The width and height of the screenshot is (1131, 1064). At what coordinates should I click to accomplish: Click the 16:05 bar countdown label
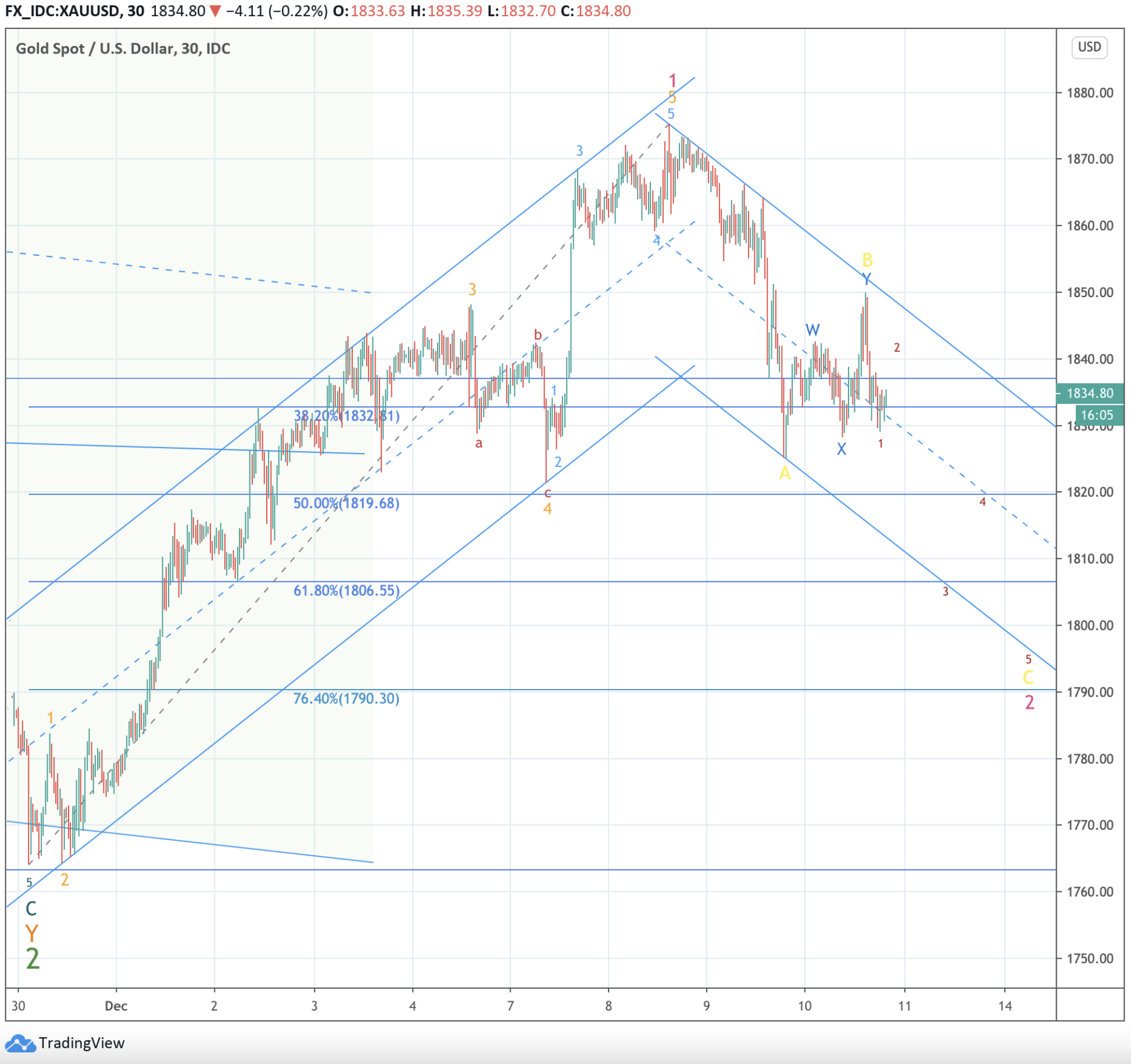1096,415
